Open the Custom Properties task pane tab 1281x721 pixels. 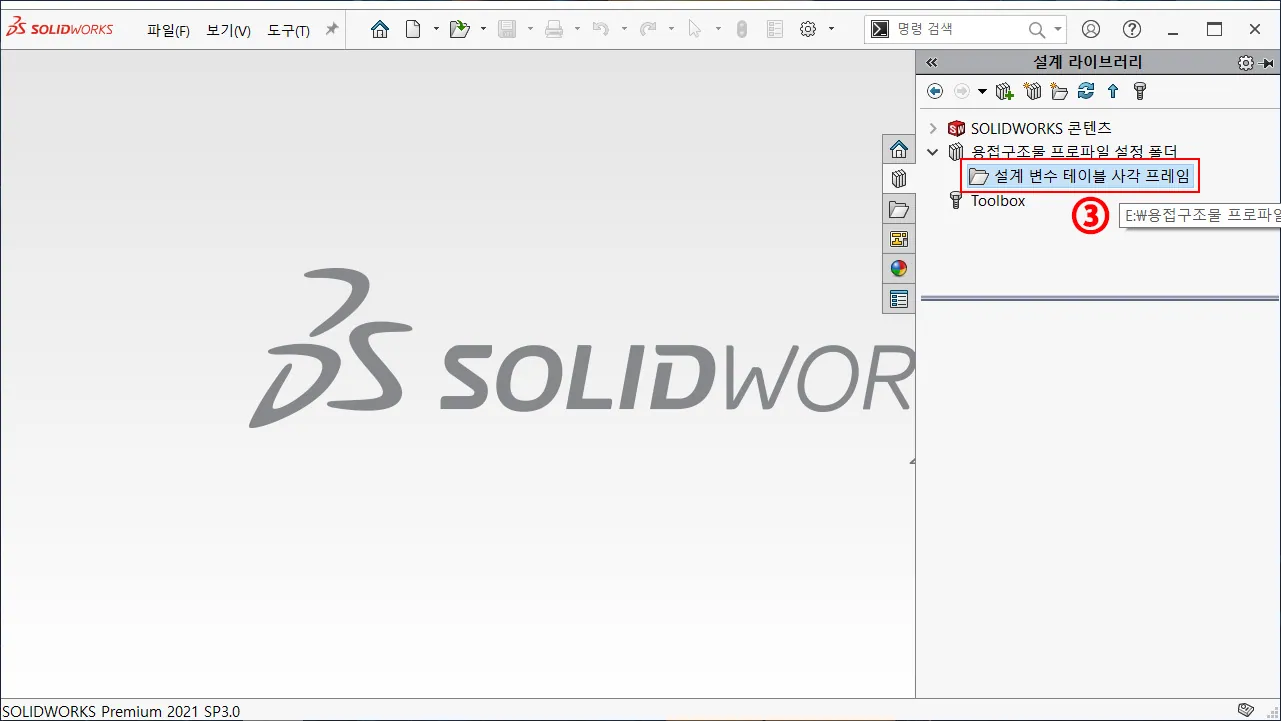(899, 299)
